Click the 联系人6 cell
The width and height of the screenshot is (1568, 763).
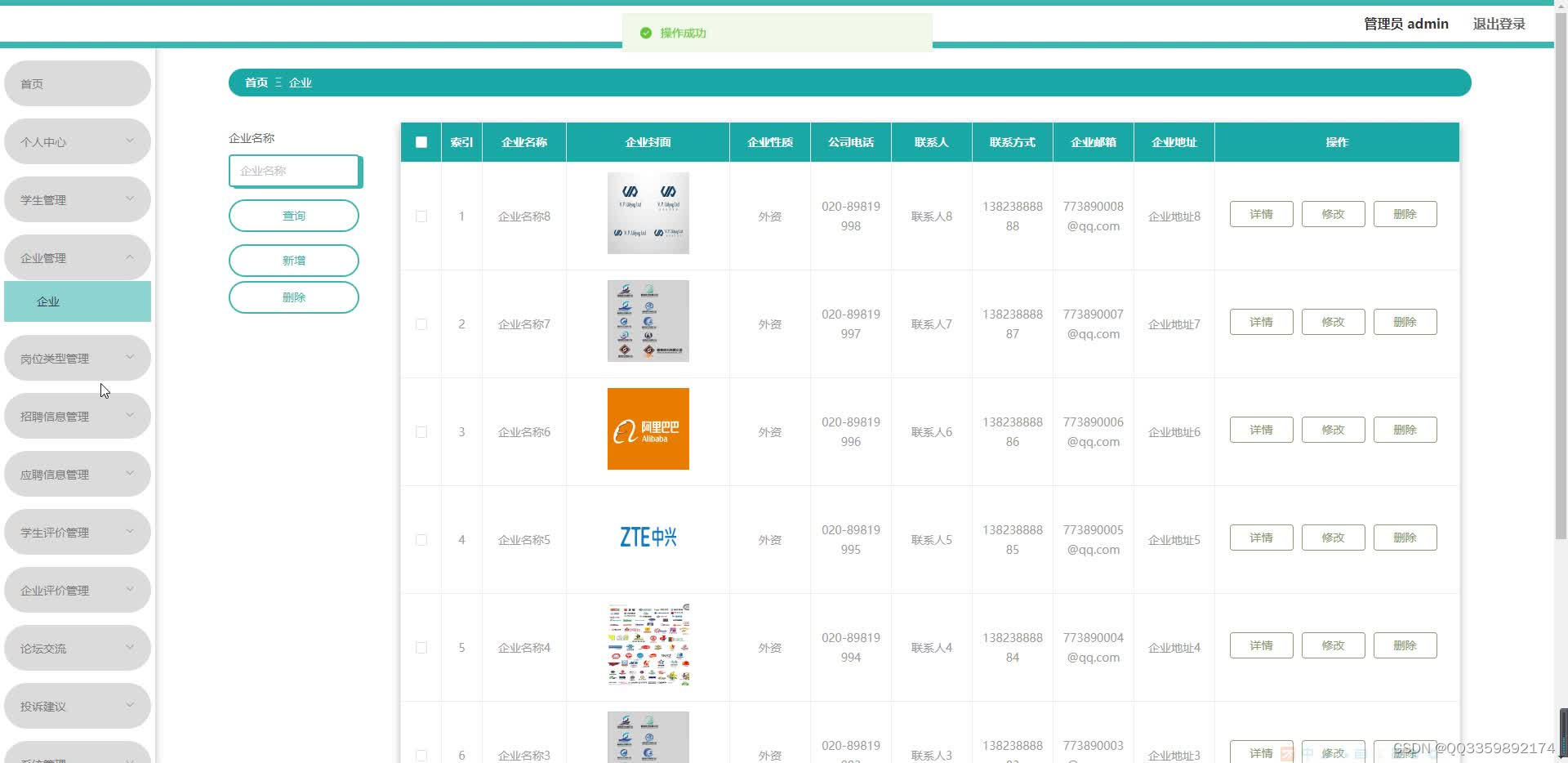932,432
